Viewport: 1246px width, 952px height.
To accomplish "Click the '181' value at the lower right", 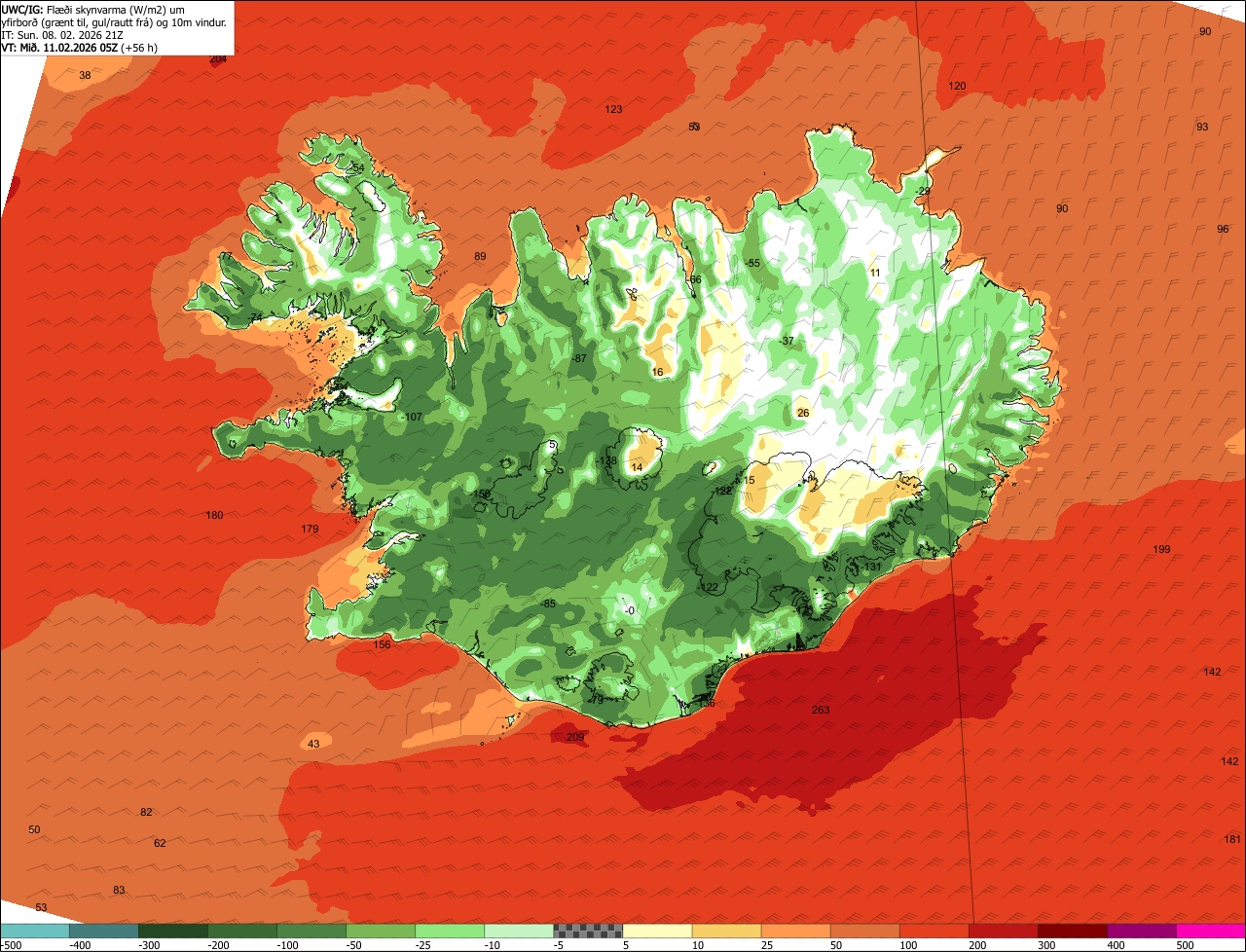I will pos(1232,839).
